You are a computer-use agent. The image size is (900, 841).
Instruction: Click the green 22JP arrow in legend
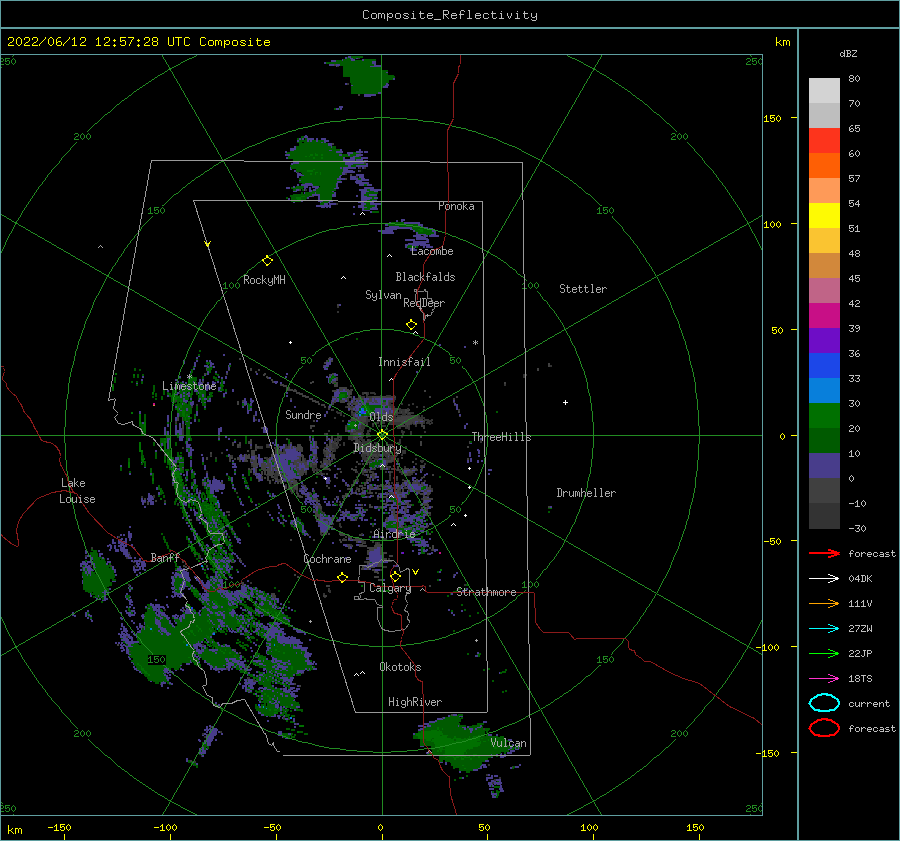[x=824, y=653]
